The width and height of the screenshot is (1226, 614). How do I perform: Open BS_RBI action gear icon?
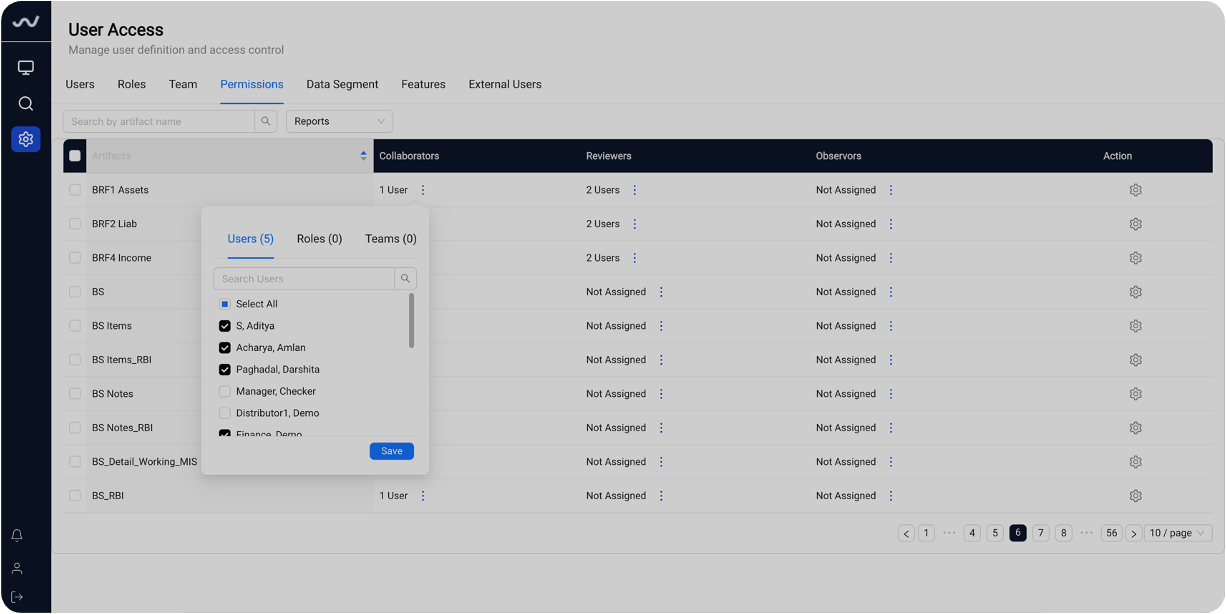tap(1136, 496)
